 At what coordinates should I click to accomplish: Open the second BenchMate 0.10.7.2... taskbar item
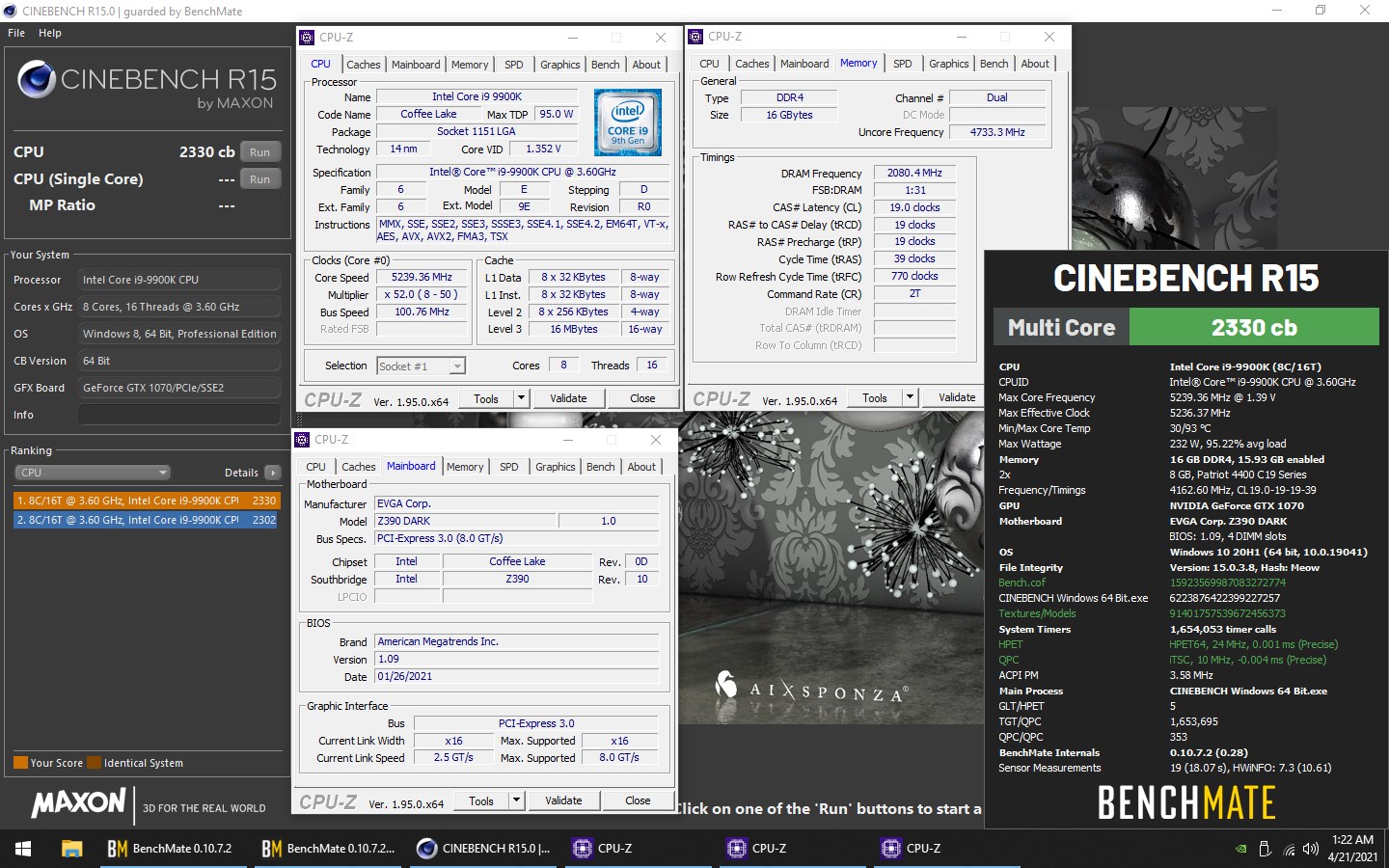328,849
